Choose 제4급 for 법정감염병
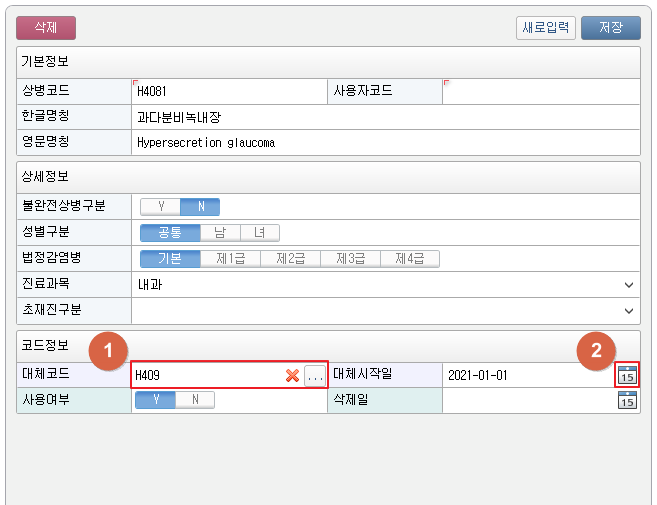Viewport: 657px width, 505px height. click(410, 259)
